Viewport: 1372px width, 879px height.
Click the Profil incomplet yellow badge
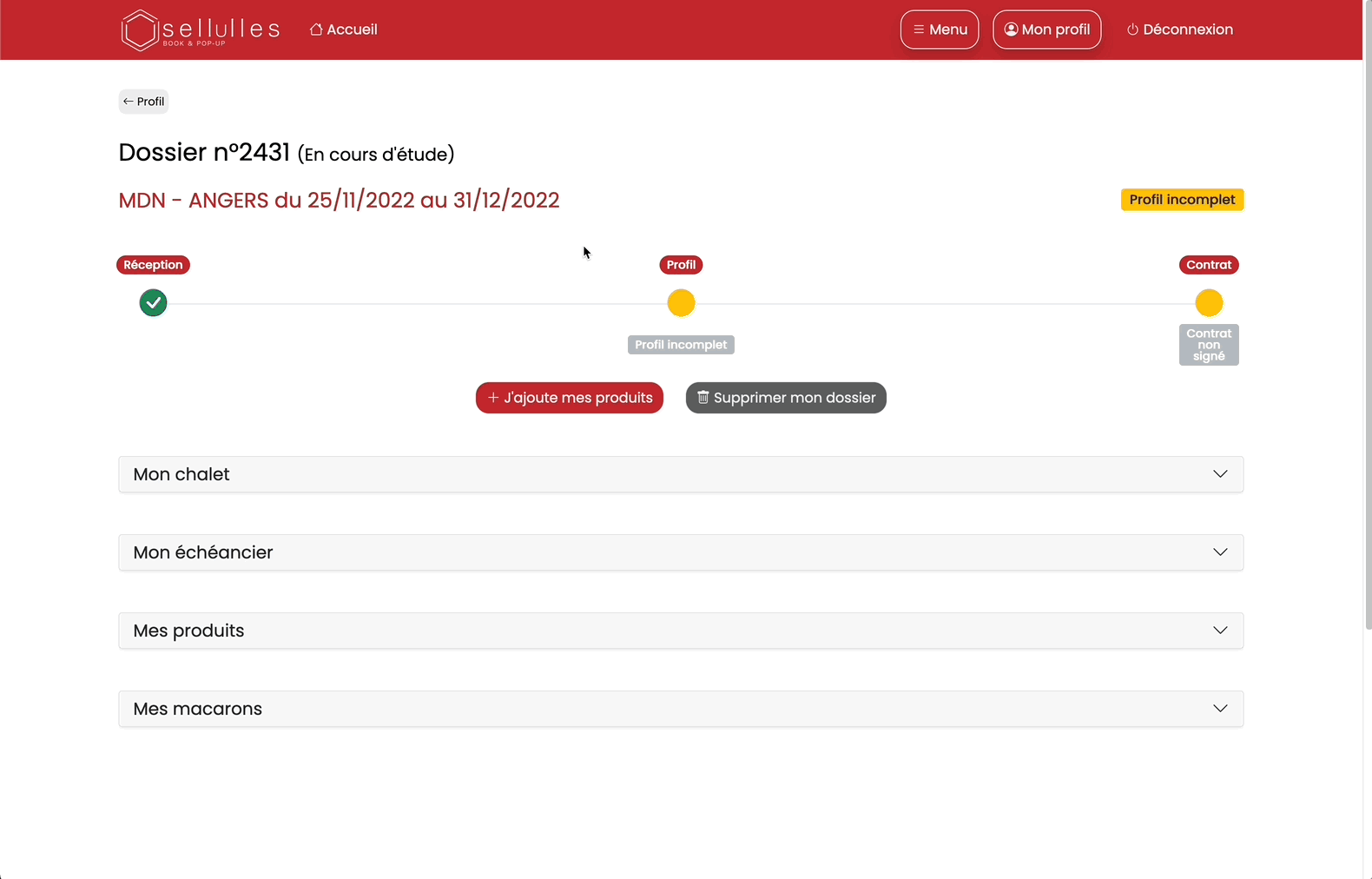coord(1182,200)
